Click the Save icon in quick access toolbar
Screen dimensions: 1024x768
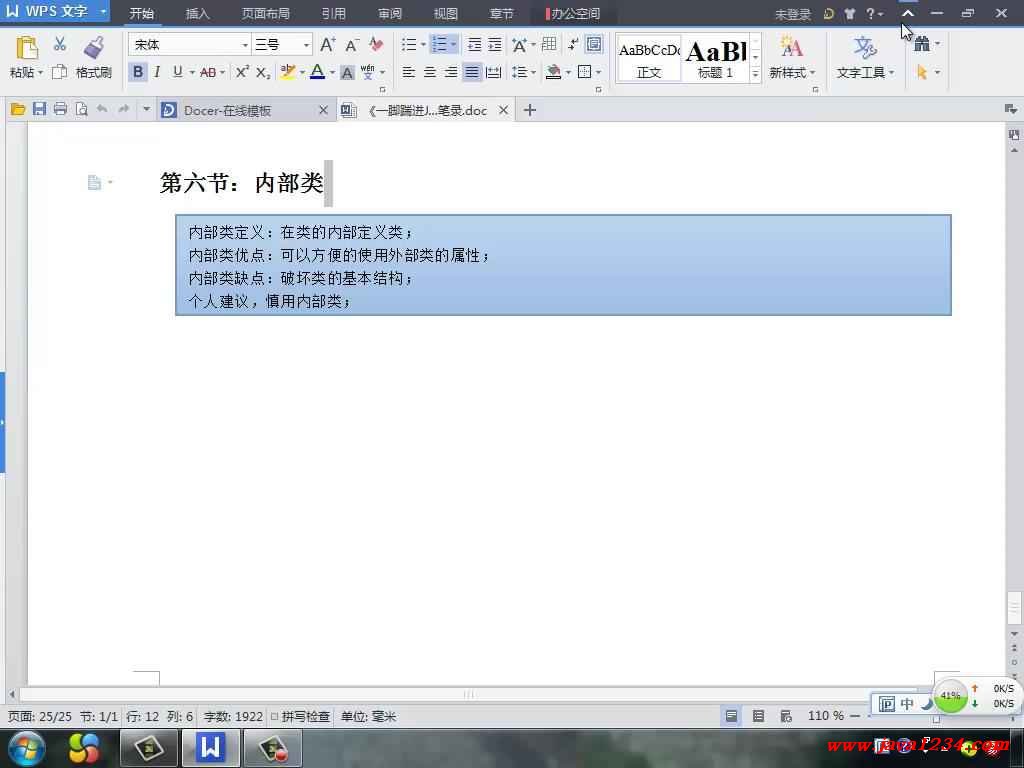point(39,110)
